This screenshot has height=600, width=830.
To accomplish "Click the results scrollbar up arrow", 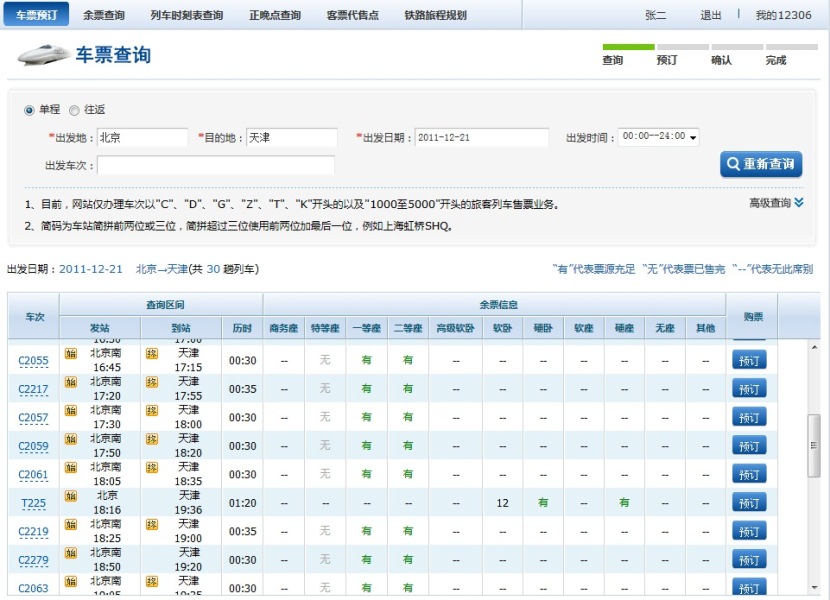I will click(814, 347).
